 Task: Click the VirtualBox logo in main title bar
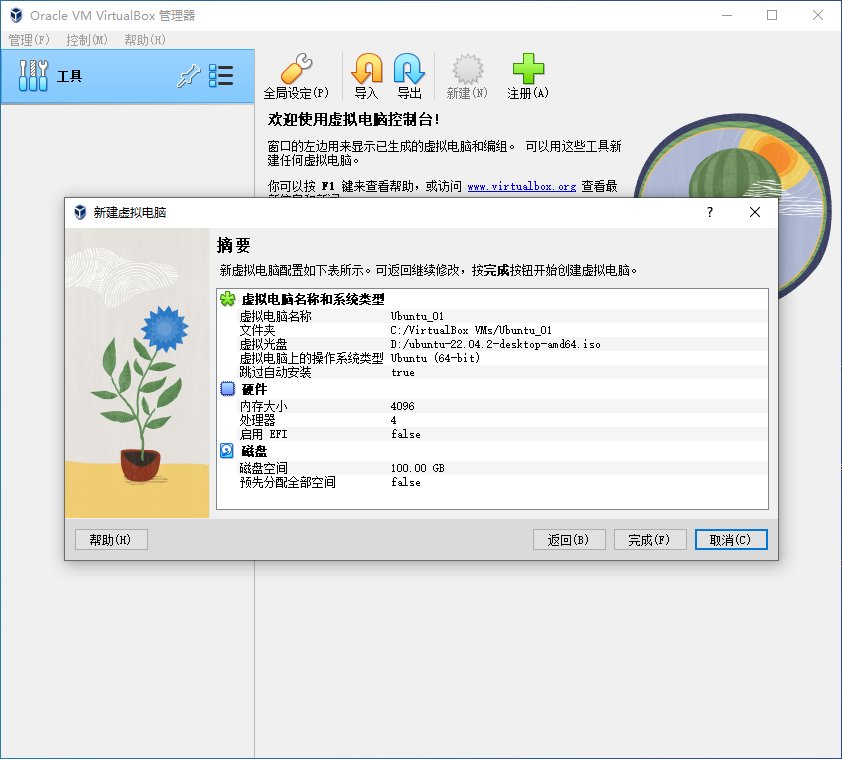click(x=16, y=15)
